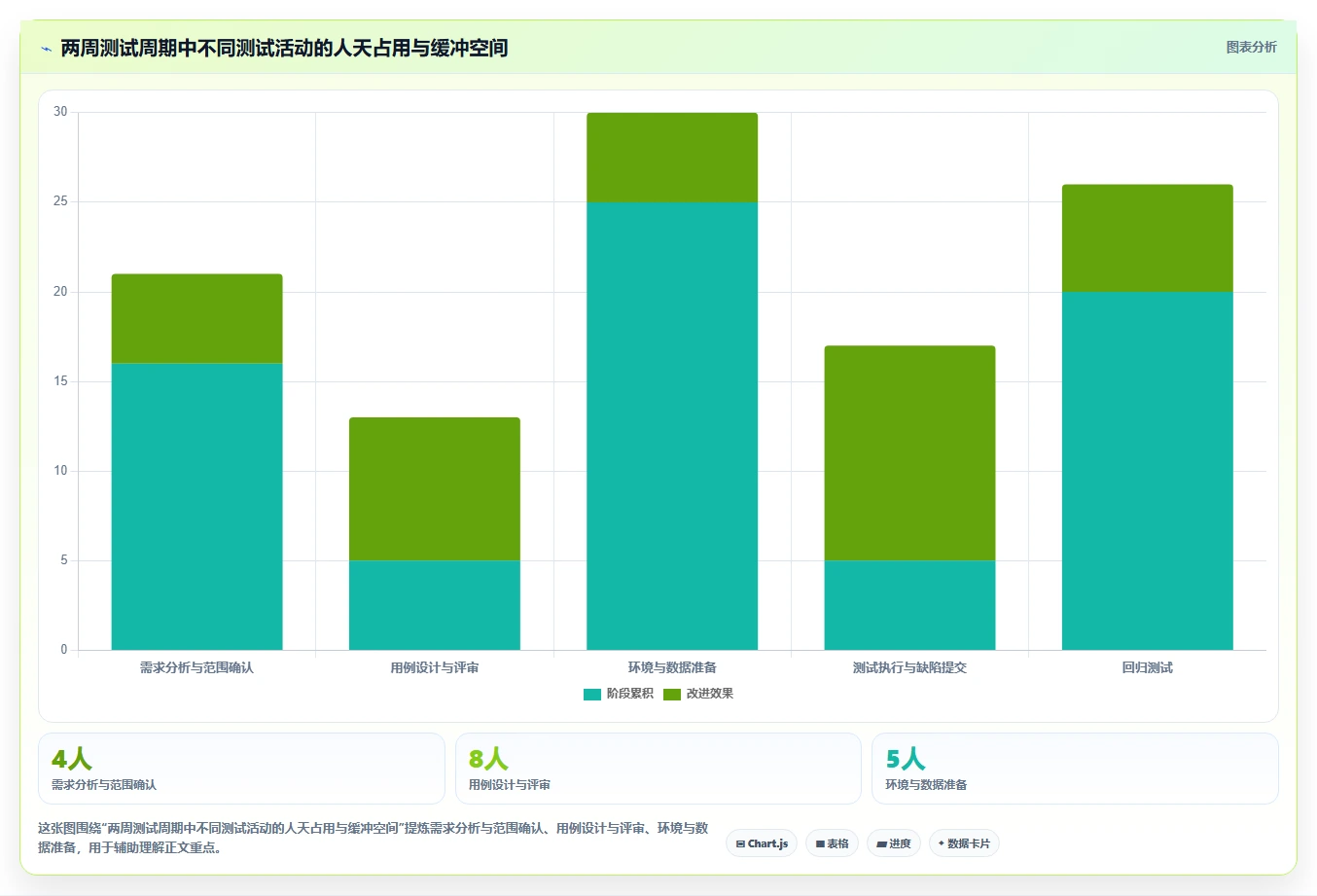Image resolution: width=1317 pixels, height=896 pixels.
Task: Click green bar segment for 测试执行与缺陷提交
Action: (909, 453)
